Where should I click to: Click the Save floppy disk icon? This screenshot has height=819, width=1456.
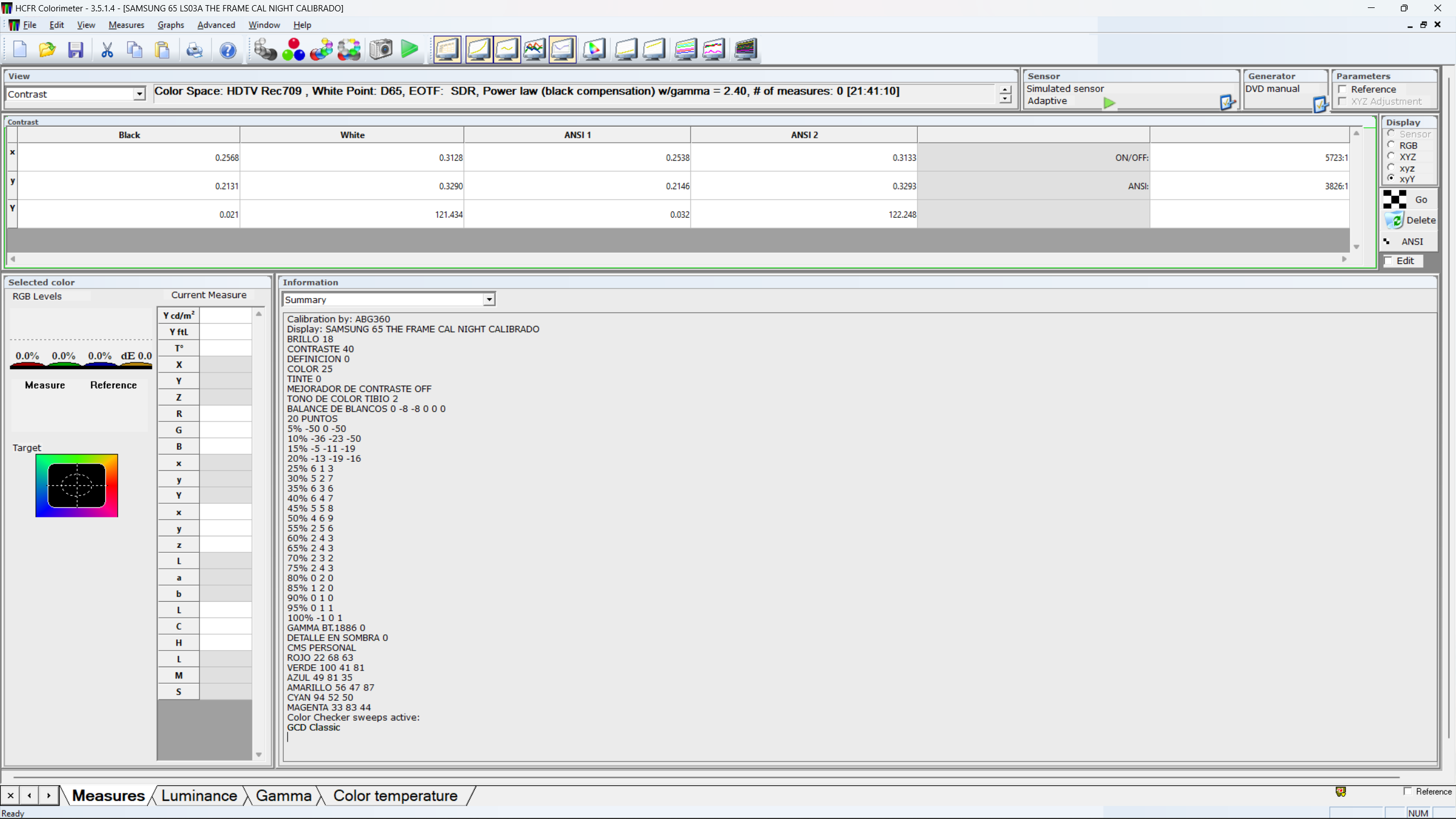[x=76, y=49]
